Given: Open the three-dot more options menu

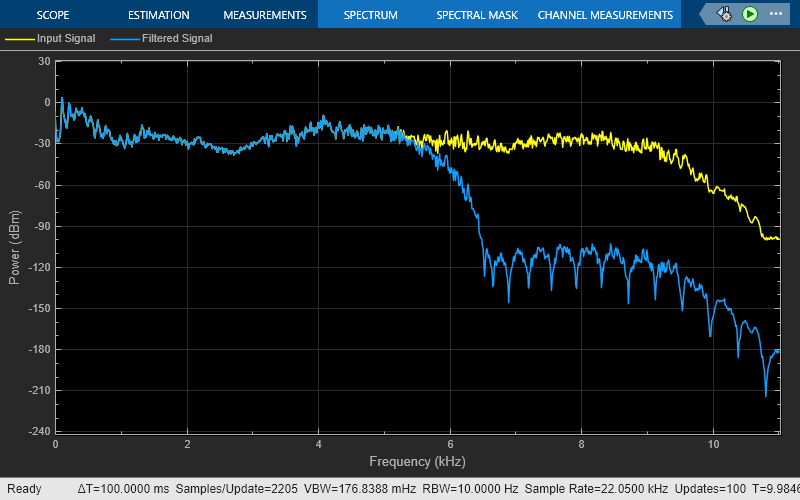Looking at the screenshot, I should 775,15.
